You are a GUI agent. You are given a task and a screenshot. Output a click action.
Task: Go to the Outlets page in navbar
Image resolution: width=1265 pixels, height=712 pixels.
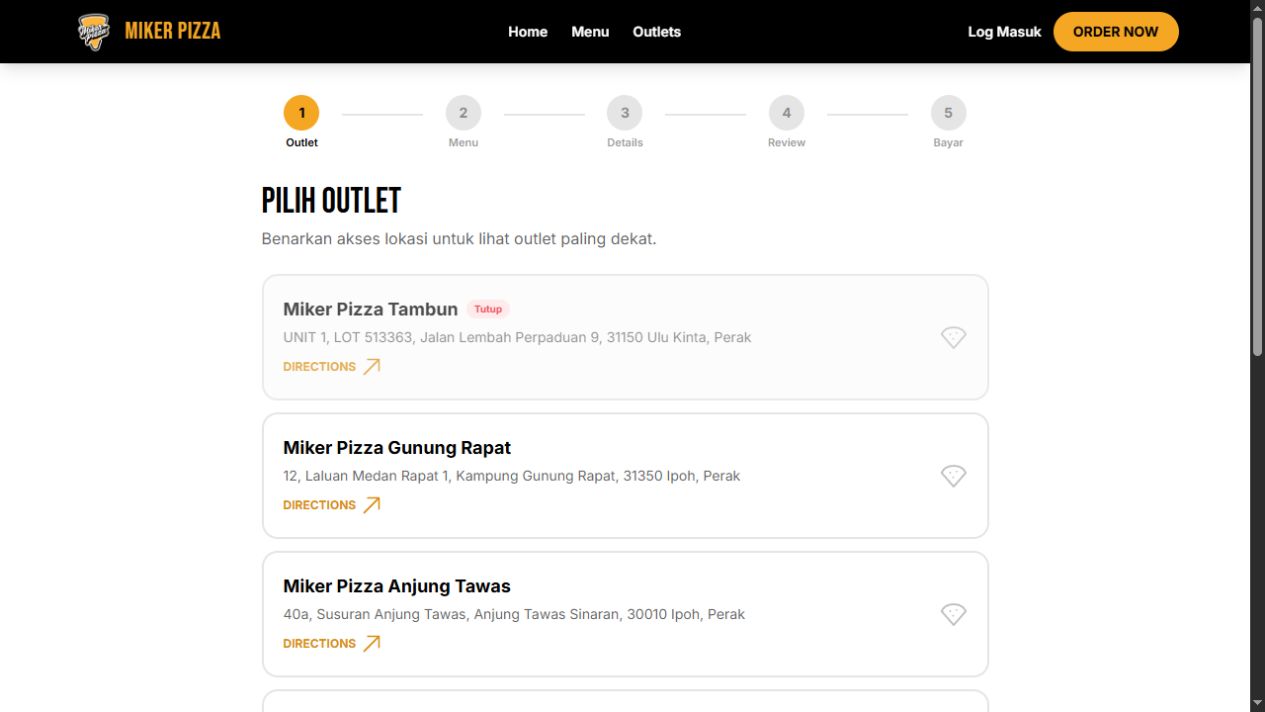[x=657, y=32]
